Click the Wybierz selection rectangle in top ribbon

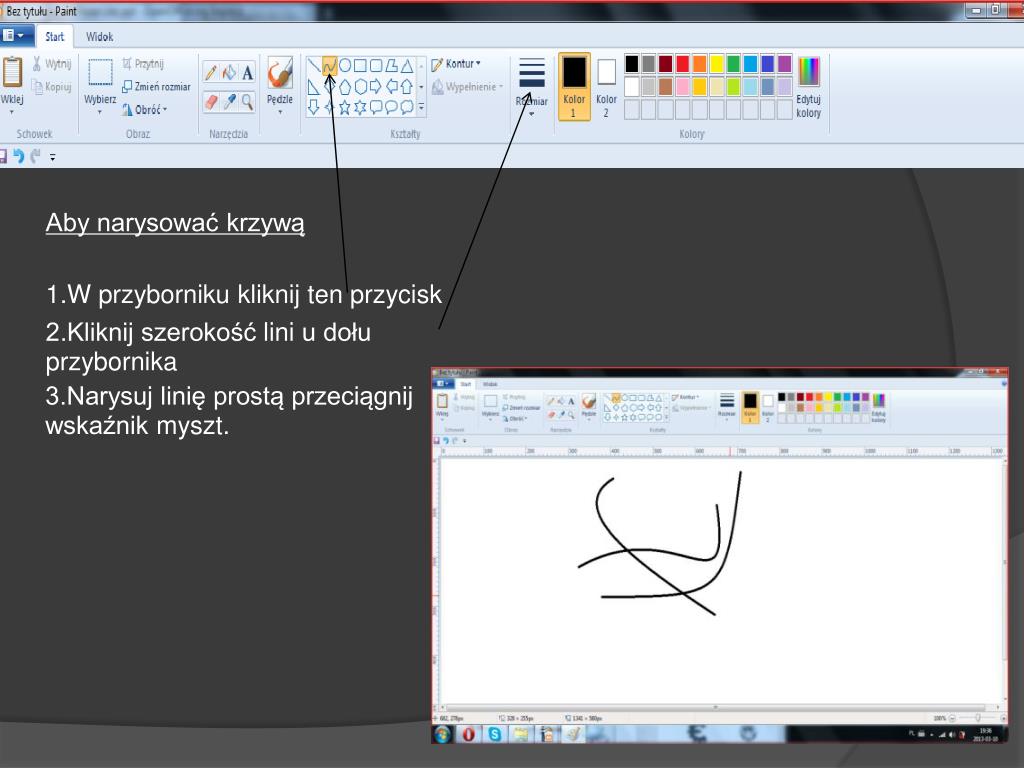(100, 72)
